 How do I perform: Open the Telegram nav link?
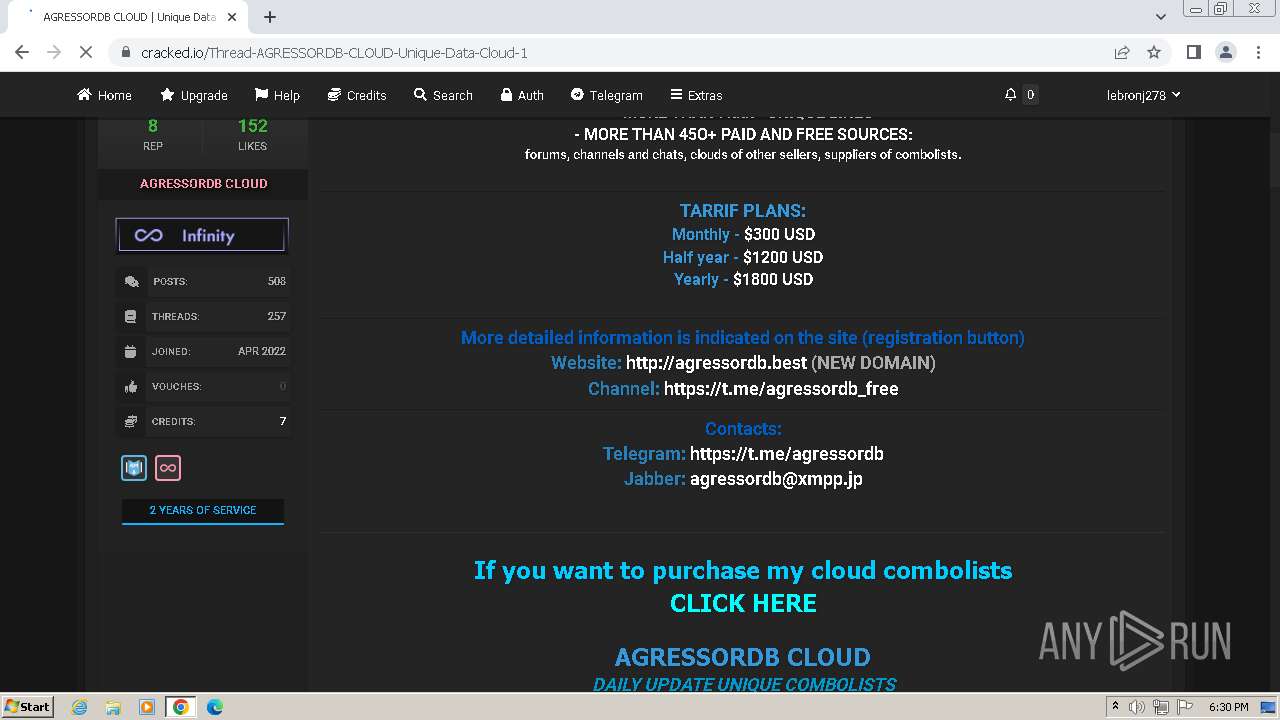tap(606, 95)
